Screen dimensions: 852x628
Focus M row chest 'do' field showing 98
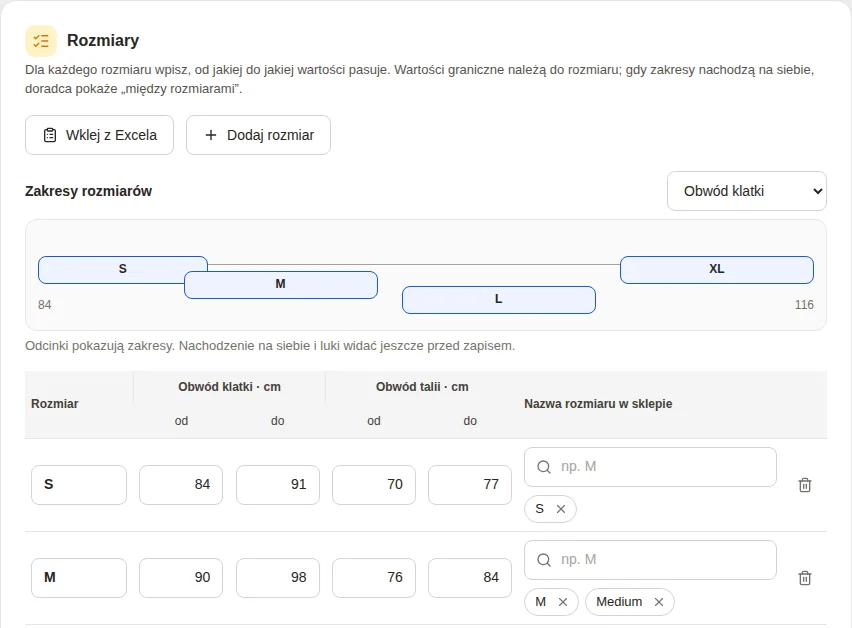(278, 577)
